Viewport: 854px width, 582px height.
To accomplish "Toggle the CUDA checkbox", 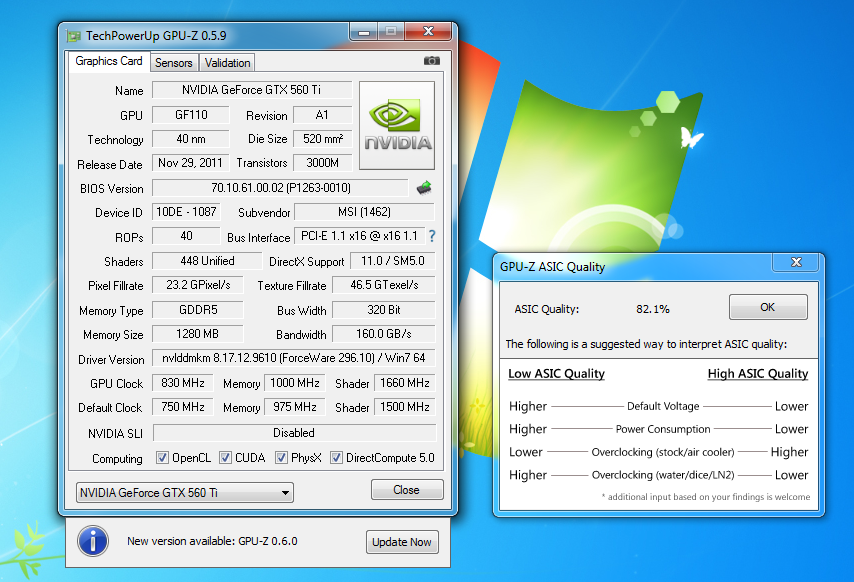I will click(225, 458).
